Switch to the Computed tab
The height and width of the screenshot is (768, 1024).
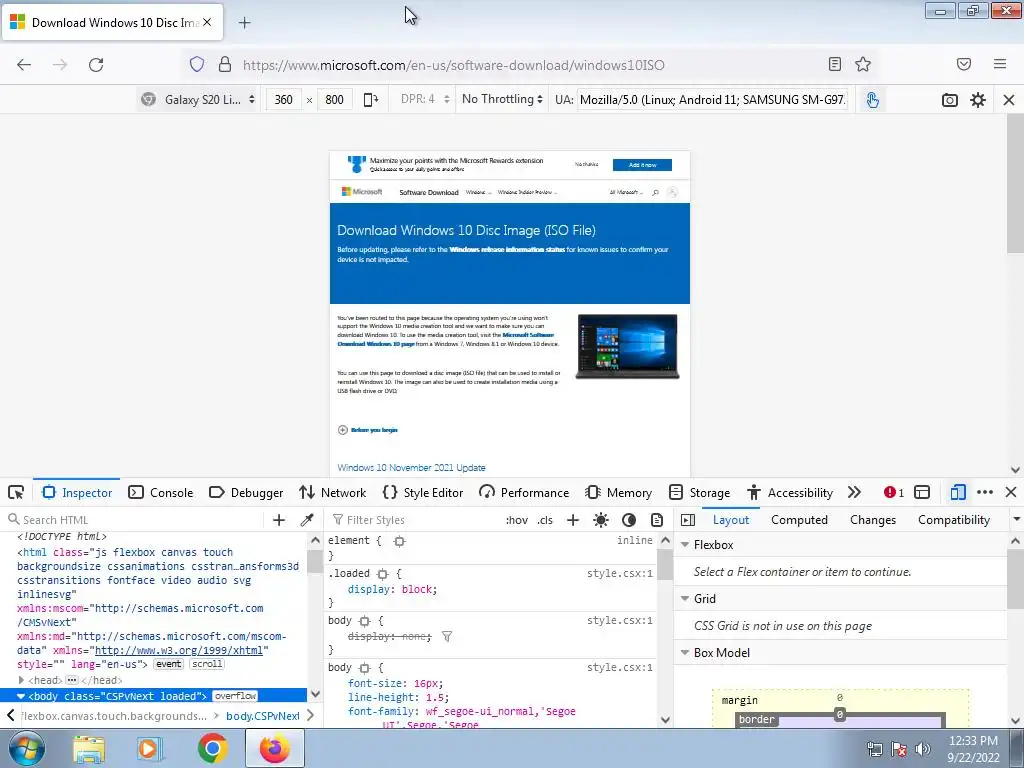799,520
